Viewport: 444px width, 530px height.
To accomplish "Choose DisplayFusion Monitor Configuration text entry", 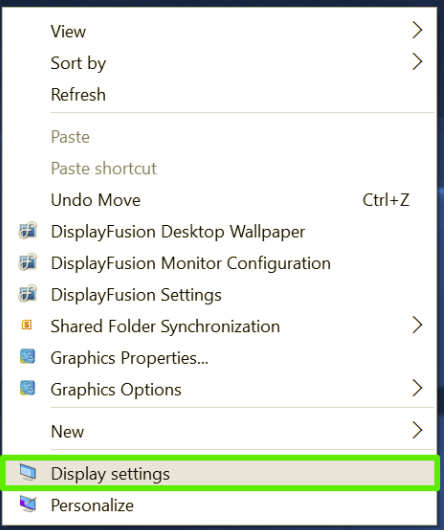I will tap(191, 263).
